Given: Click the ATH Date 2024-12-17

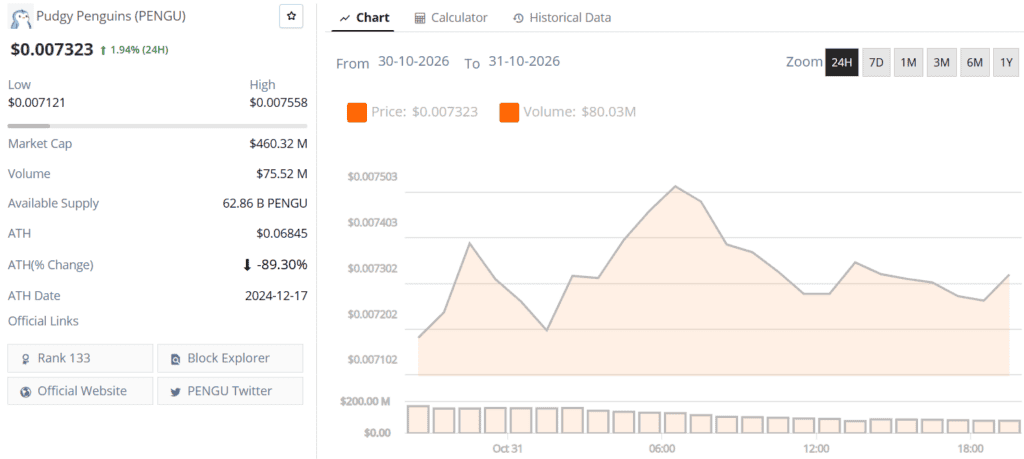Looking at the screenshot, I should [x=276, y=295].
